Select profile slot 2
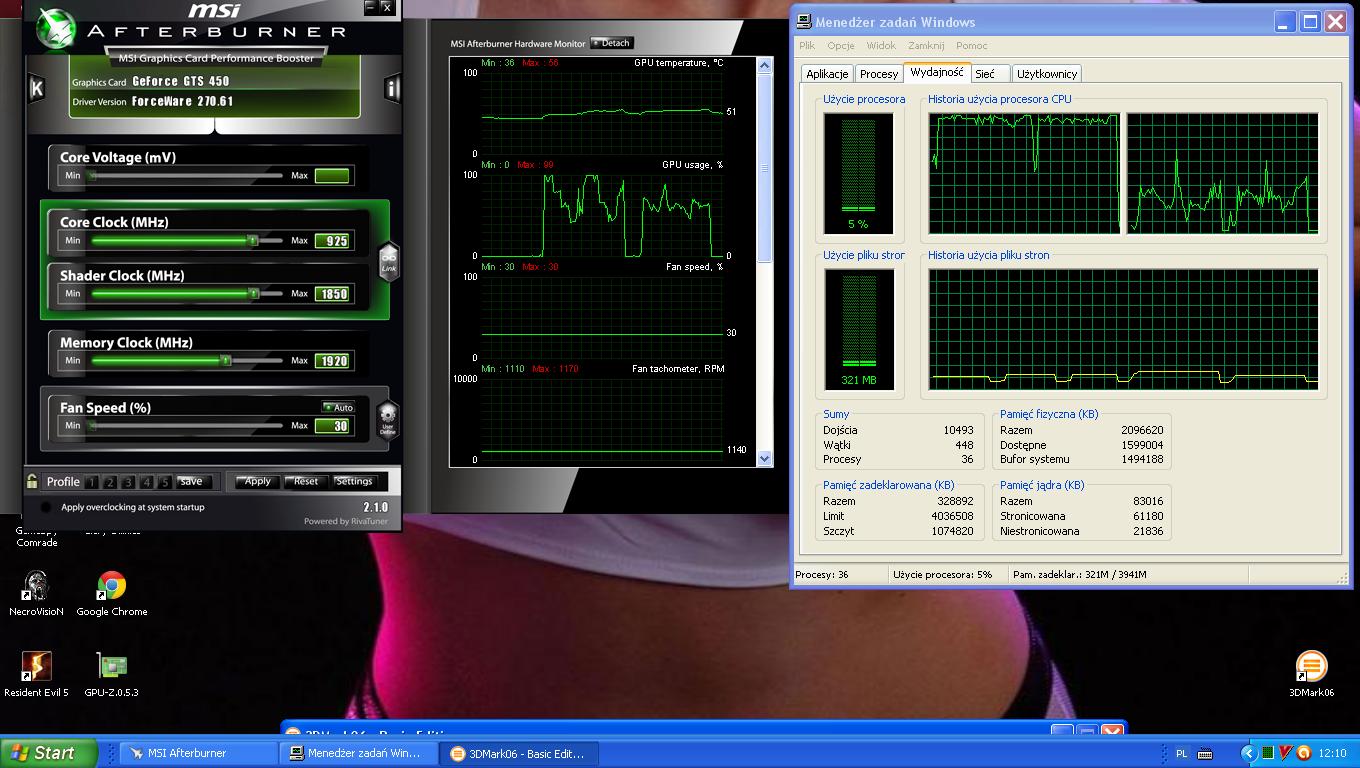 coord(110,482)
